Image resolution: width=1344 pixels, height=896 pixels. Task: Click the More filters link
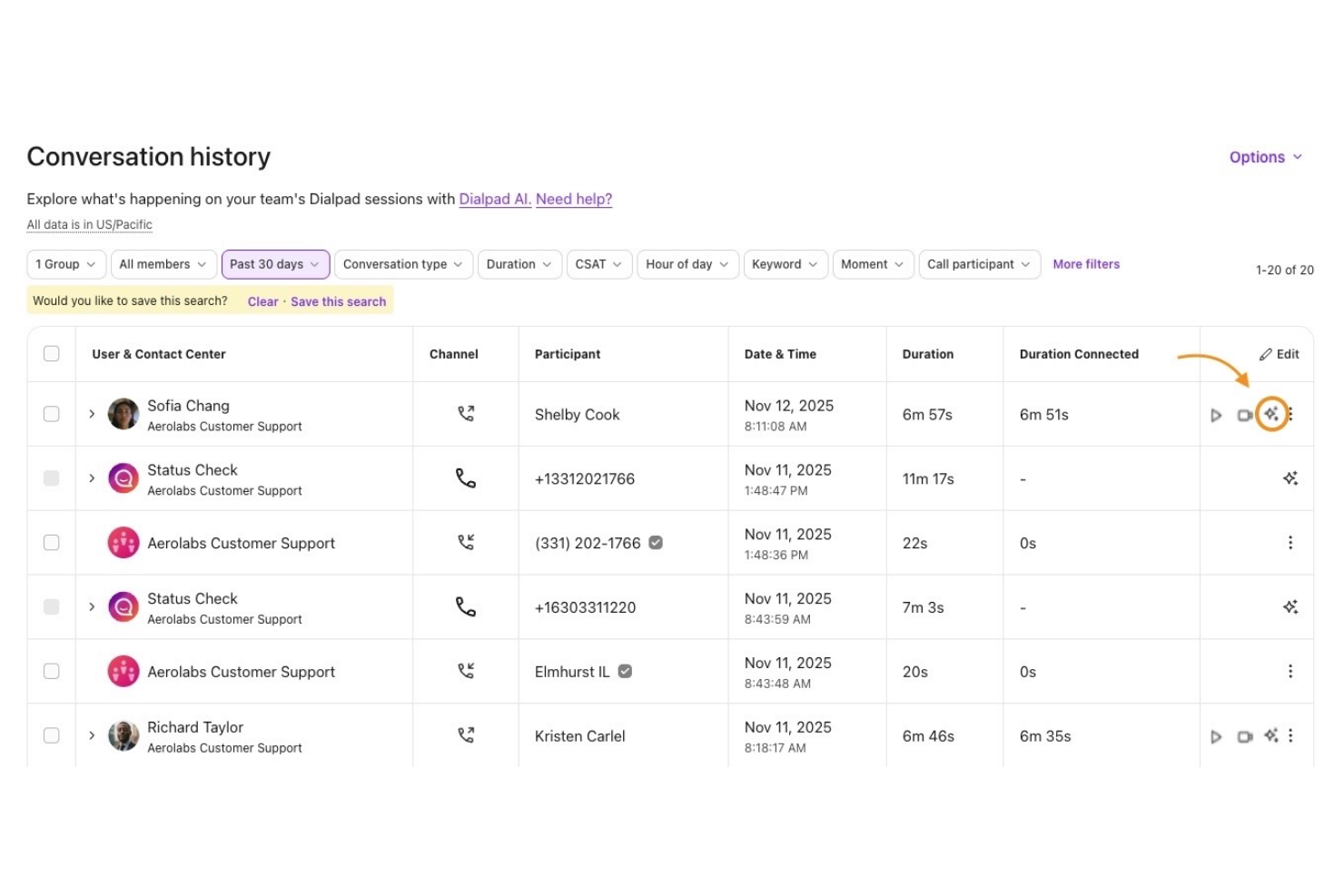point(1086,264)
